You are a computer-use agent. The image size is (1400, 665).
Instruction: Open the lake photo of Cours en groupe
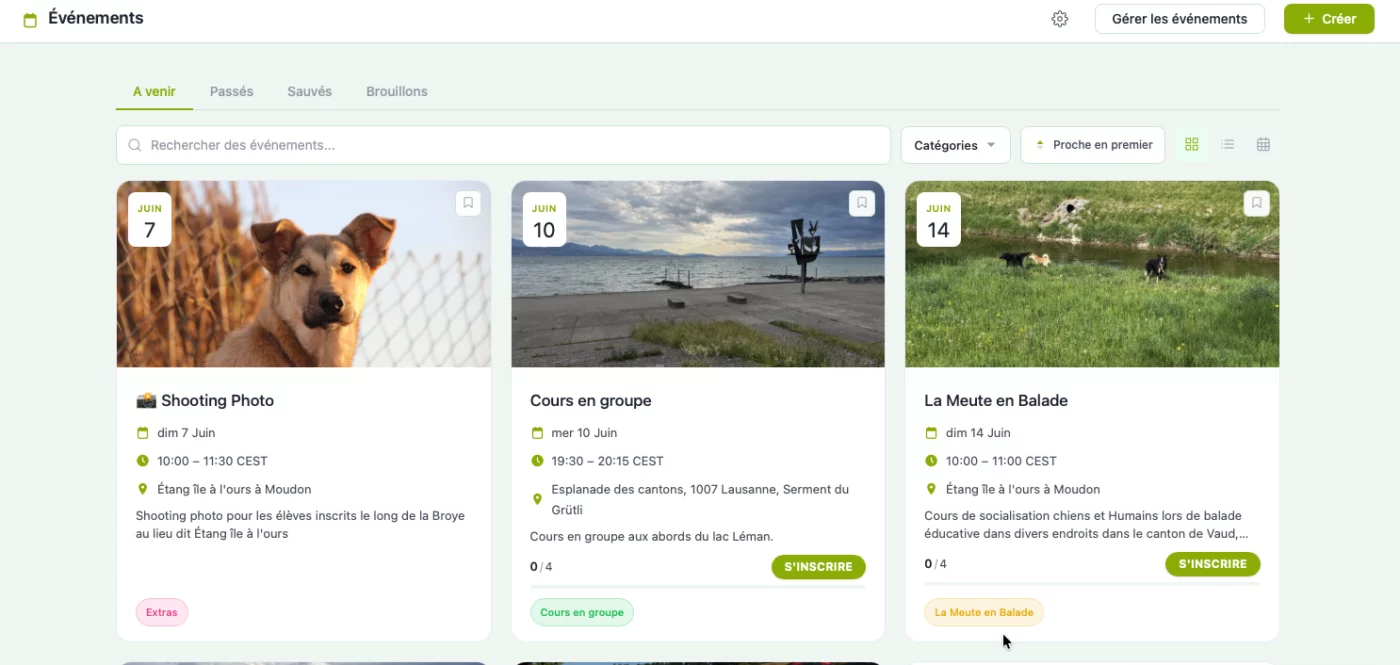698,274
